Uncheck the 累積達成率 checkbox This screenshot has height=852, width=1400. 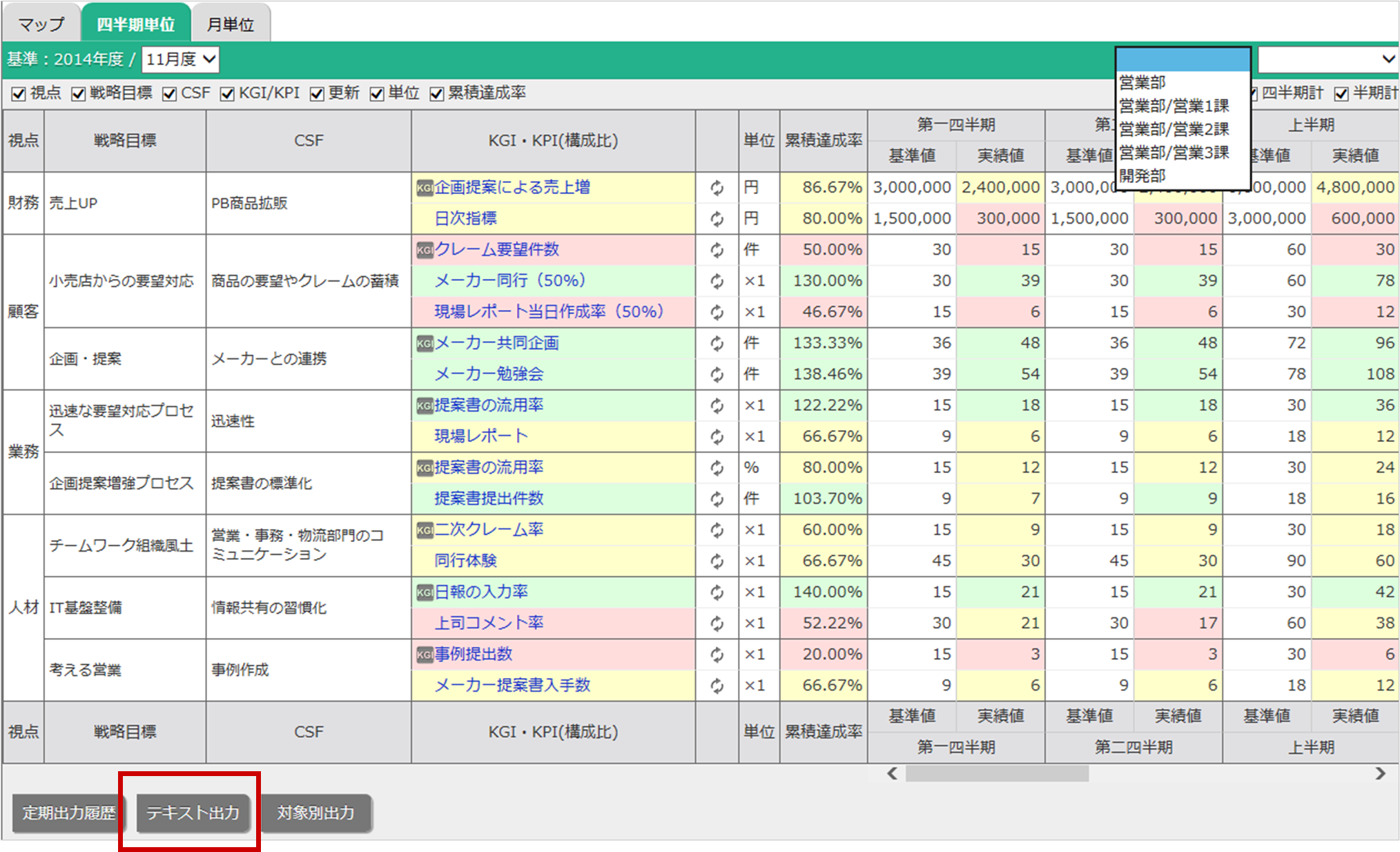click(x=436, y=93)
